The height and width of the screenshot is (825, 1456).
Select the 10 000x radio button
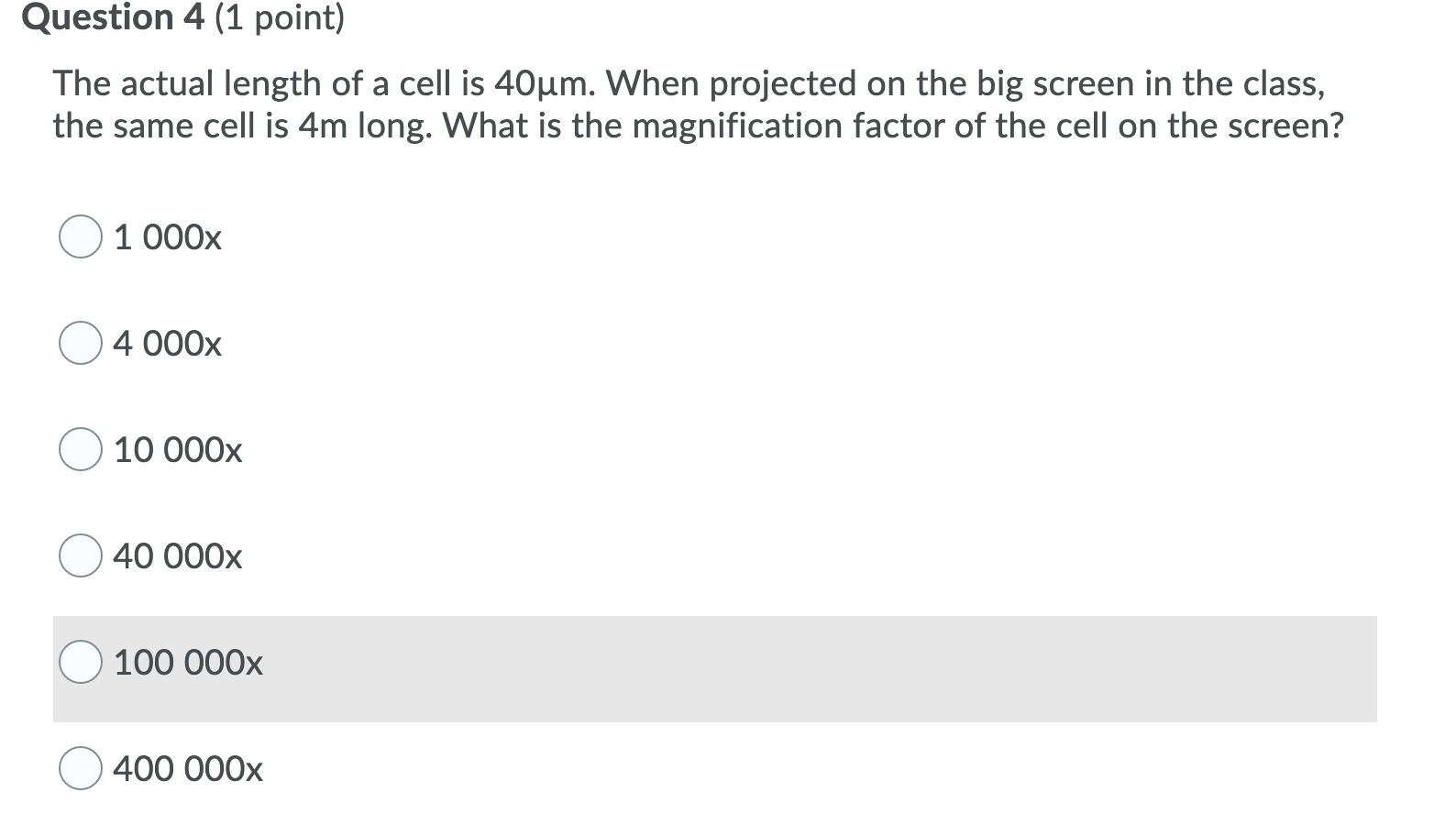pyautogui.click(x=81, y=450)
